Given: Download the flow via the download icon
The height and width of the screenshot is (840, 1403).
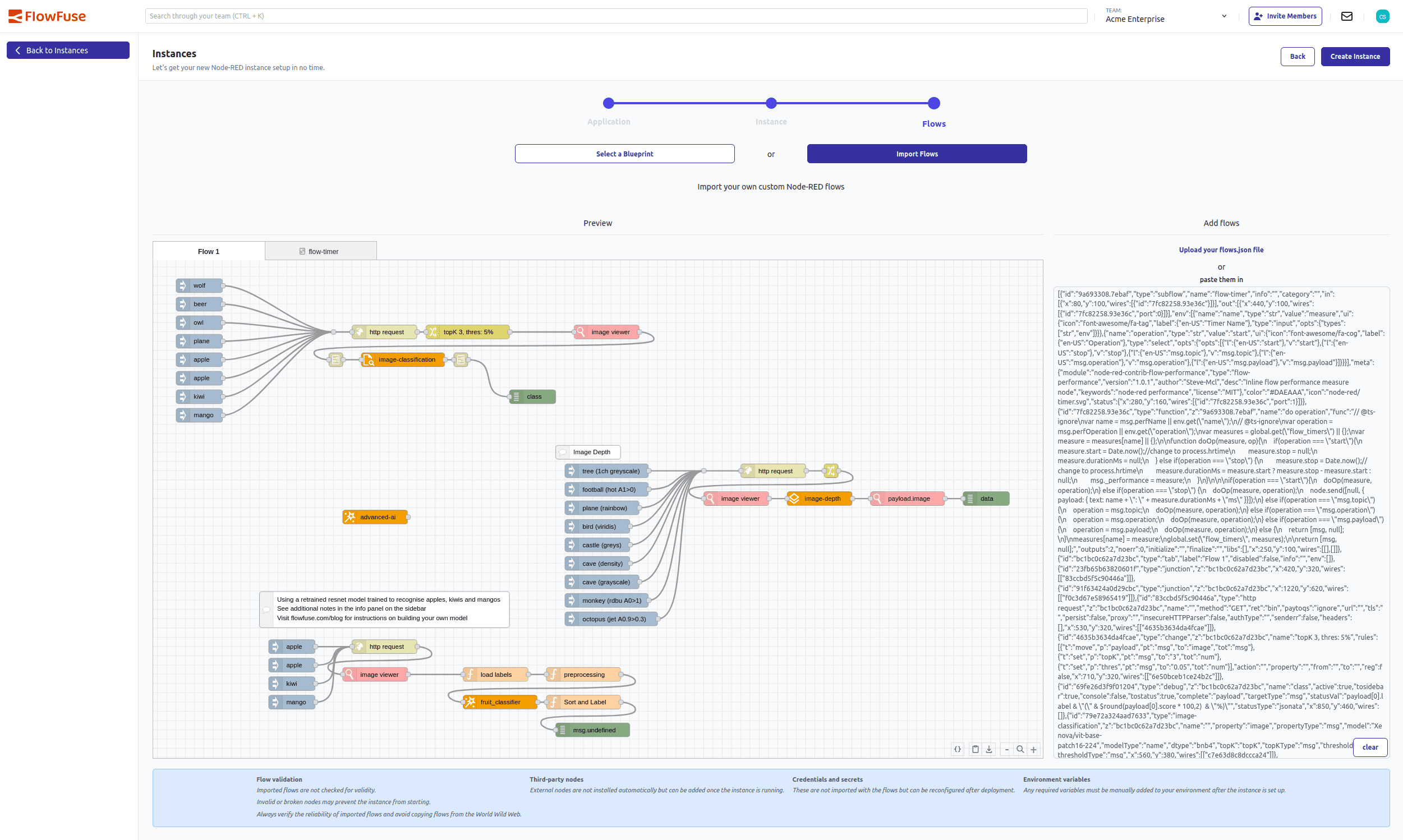Looking at the screenshot, I should point(989,748).
